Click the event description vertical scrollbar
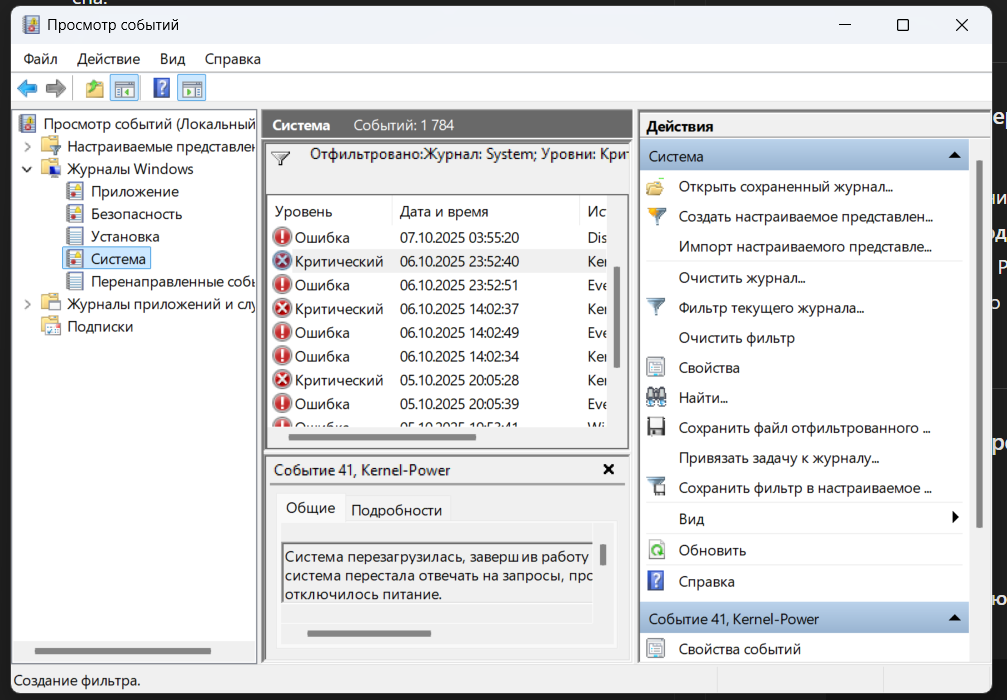The width and height of the screenshot is (1007, 700). point(603,554)
